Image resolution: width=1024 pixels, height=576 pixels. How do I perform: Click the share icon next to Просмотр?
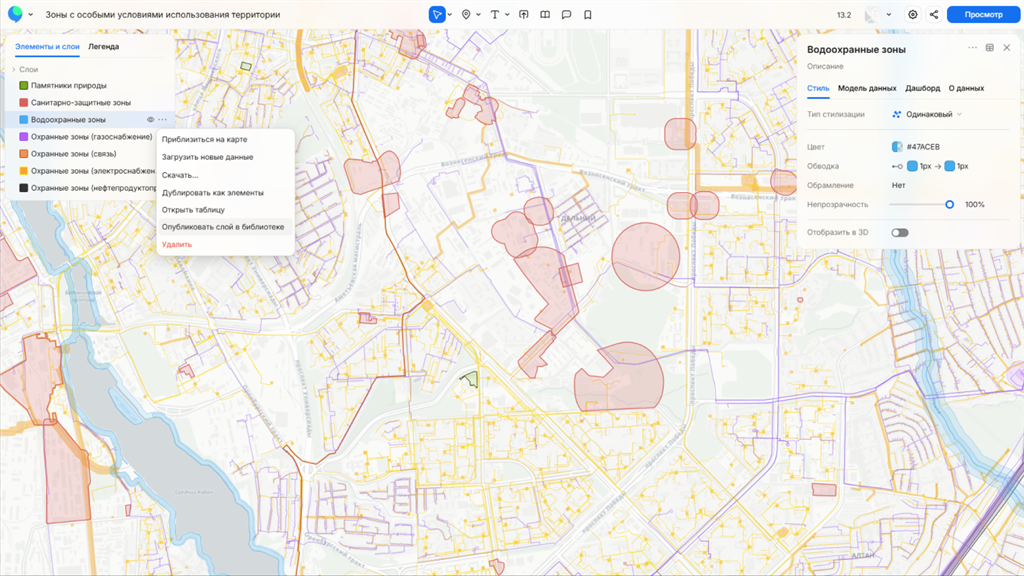(x=934, y=15)
